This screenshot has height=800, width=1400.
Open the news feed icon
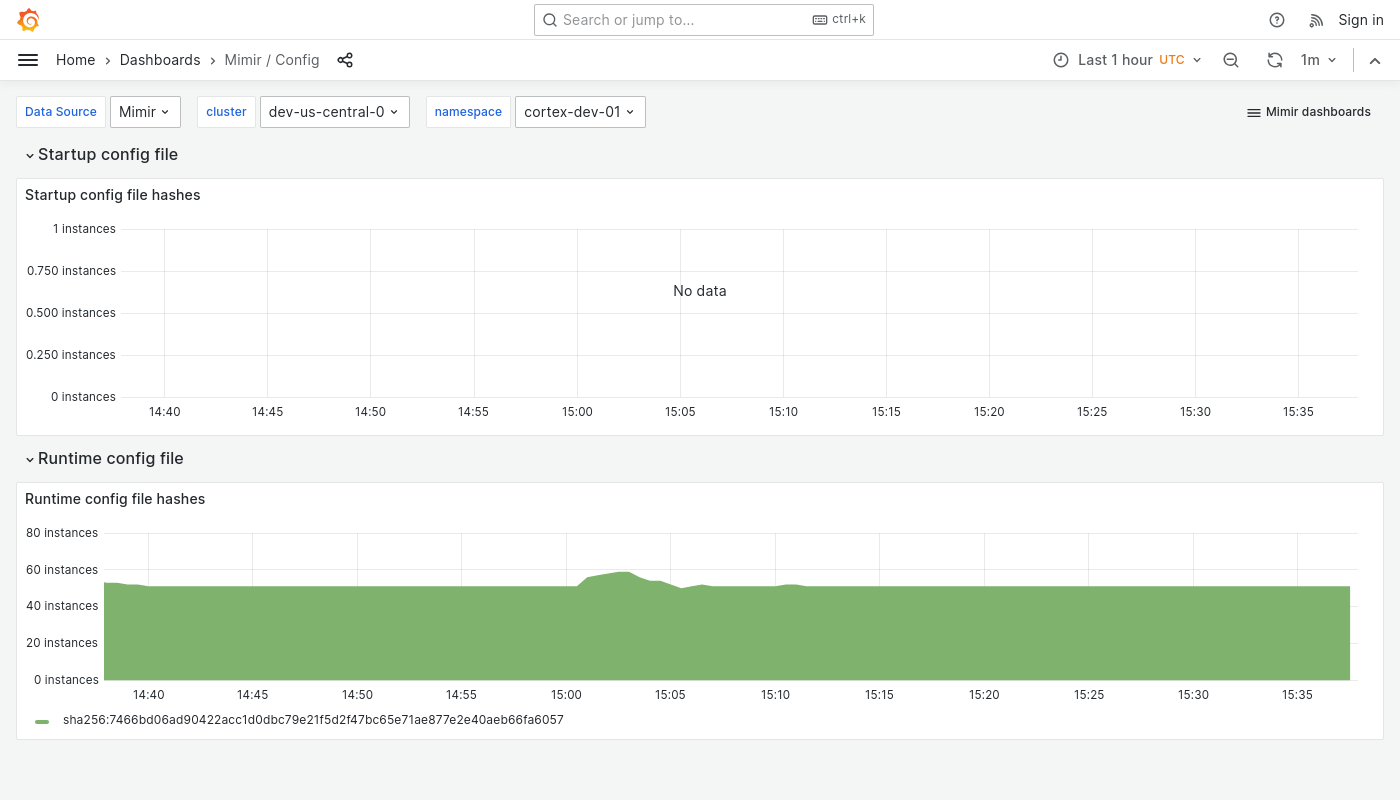click(x=1316, y=20)
